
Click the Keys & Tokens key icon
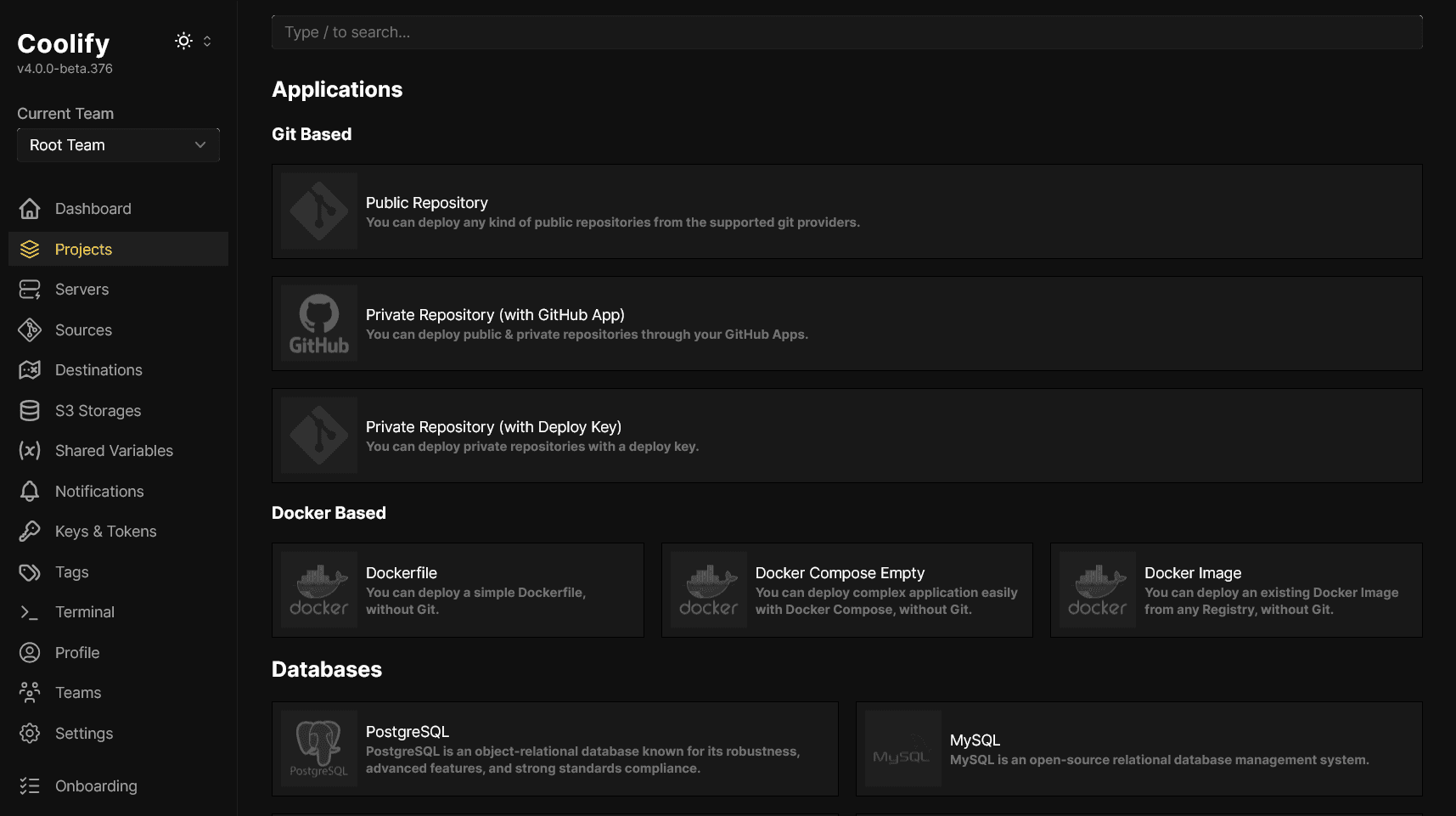tap(29, 531)
